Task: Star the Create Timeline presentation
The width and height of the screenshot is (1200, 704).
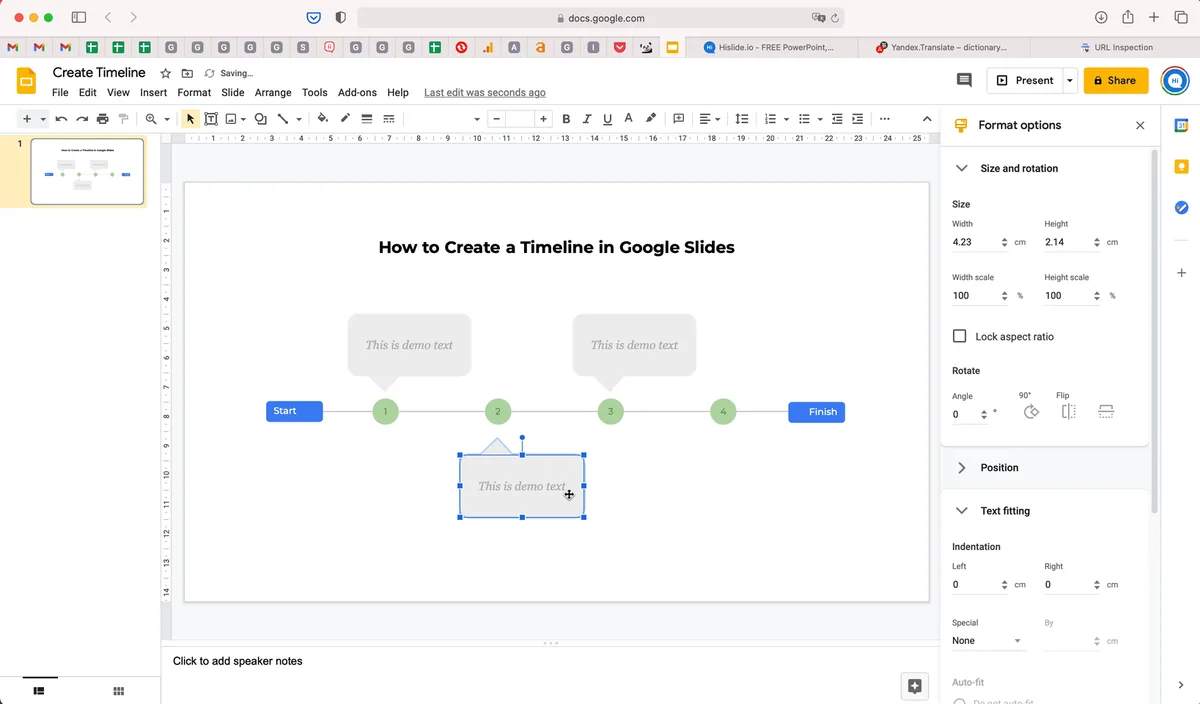Action: [166, 73]
